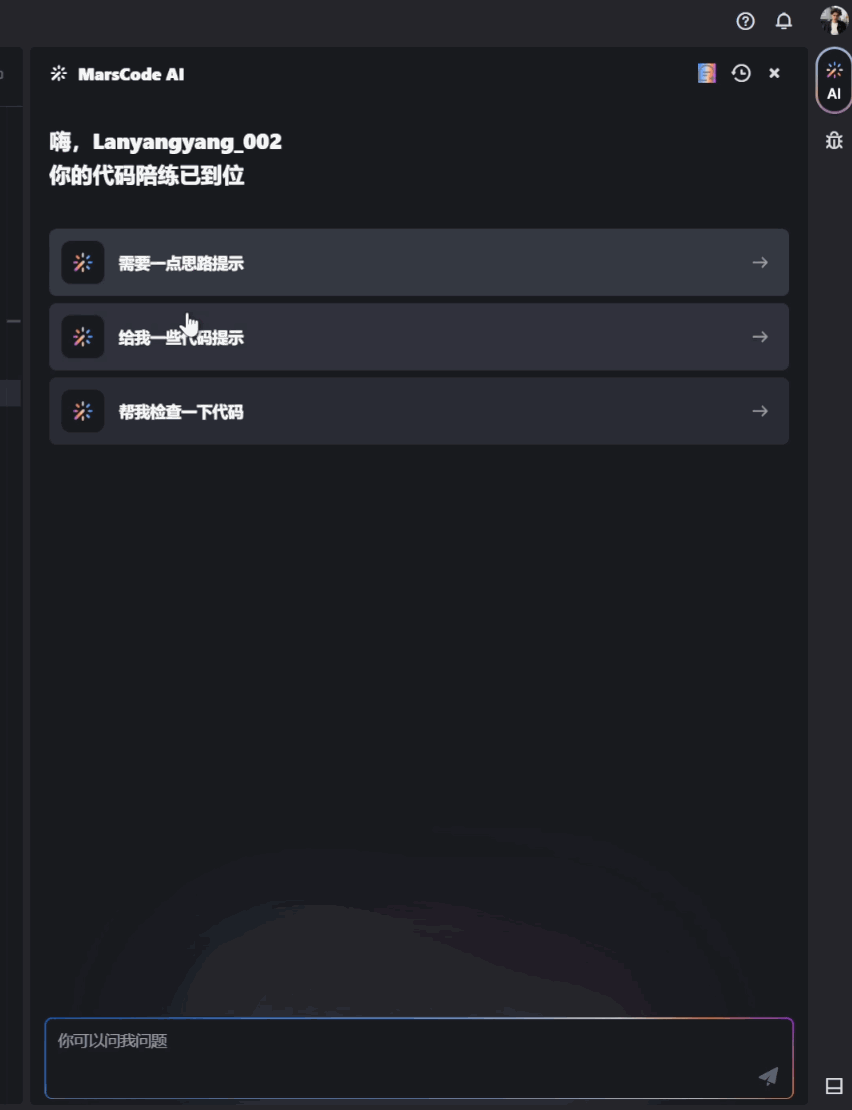The width and height of the screenshot is (852, 1110).
Task: Toggle the bottom panel layout icon
Action: point(834,1086)
